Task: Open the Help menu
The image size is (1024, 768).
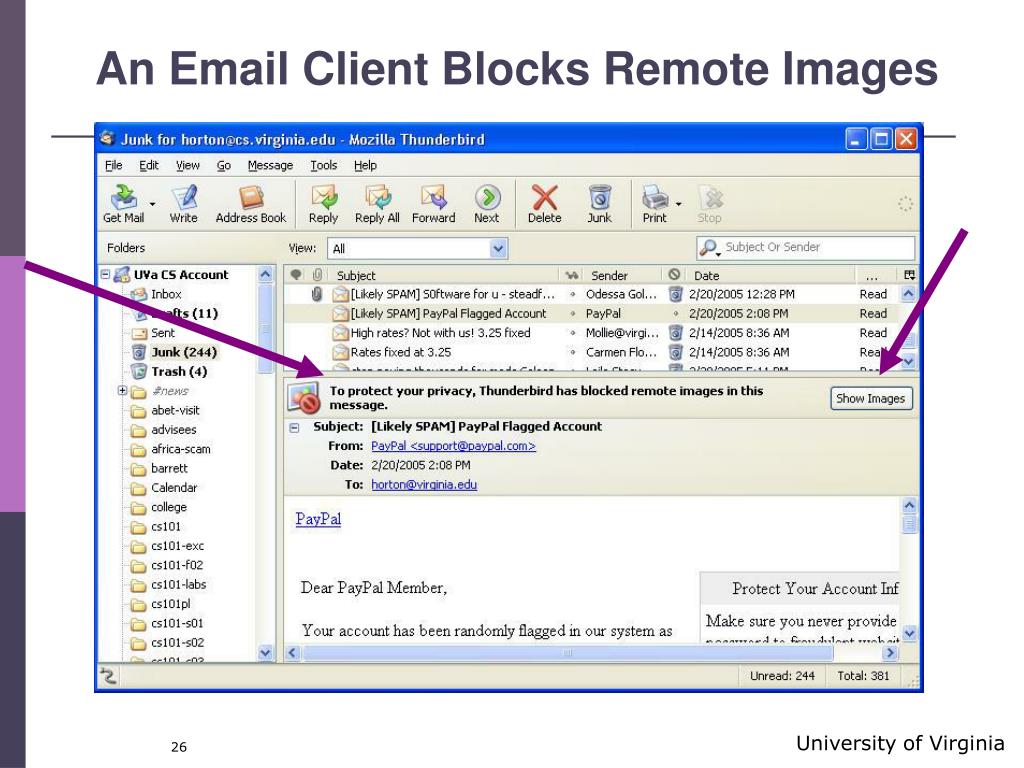Action: pos(366,165)
